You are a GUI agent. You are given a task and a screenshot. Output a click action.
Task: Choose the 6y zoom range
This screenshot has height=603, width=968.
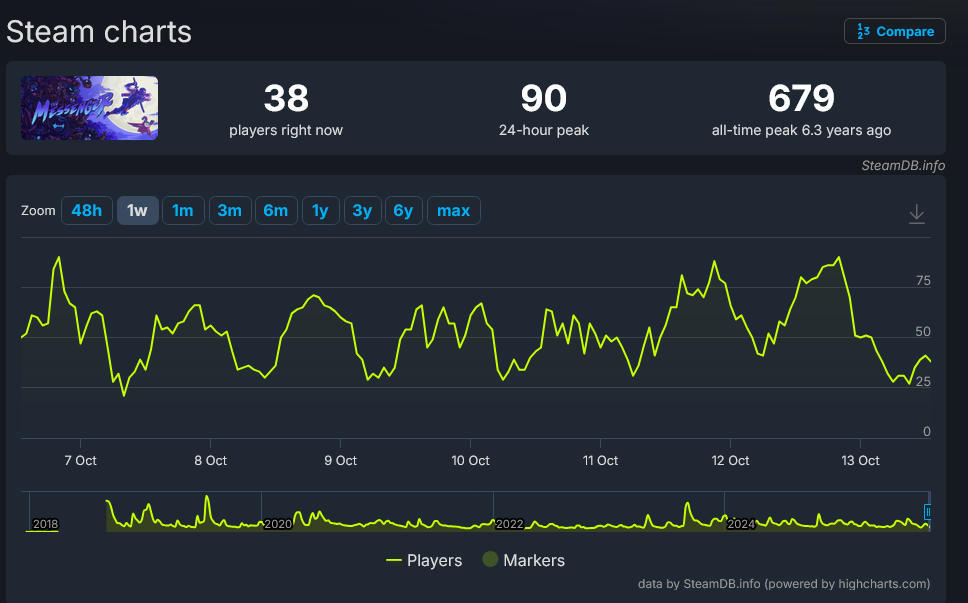403,210
